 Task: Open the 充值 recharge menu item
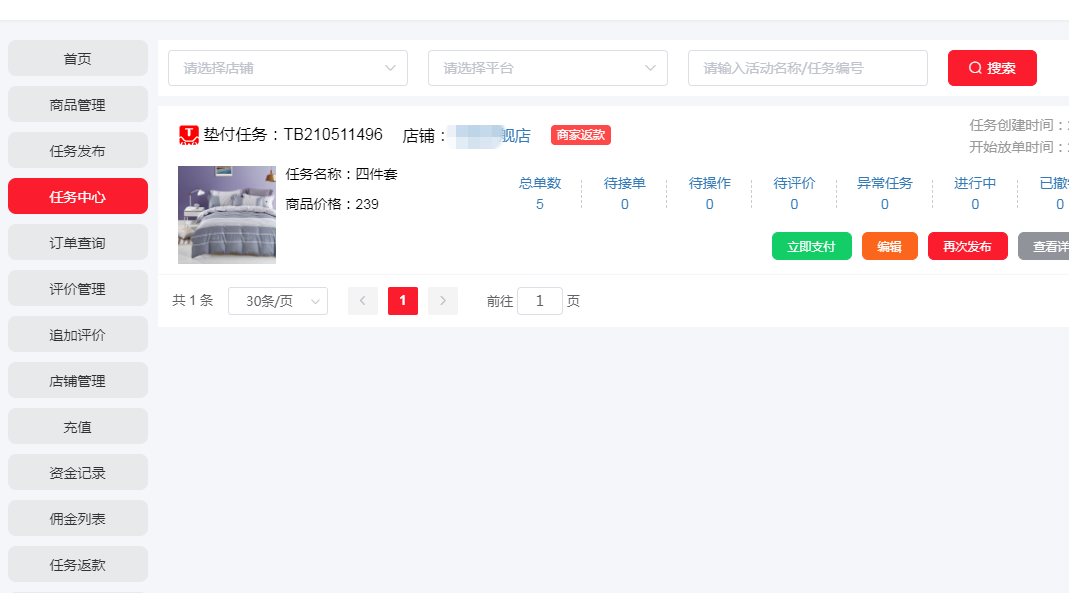click(78, 427)
